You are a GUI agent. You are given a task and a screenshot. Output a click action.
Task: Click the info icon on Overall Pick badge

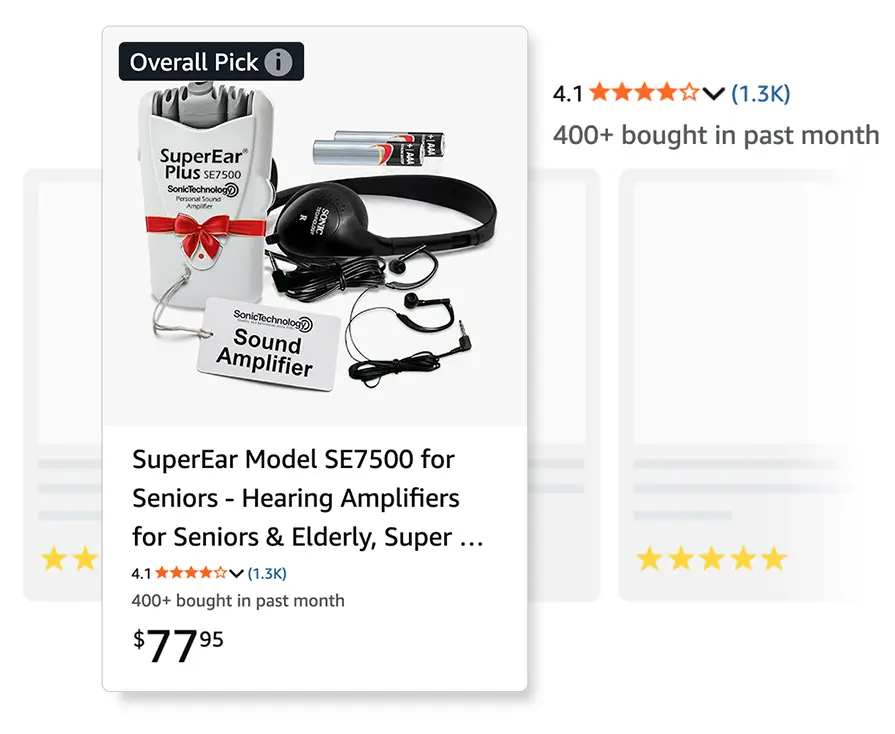(x=279, y=62)
